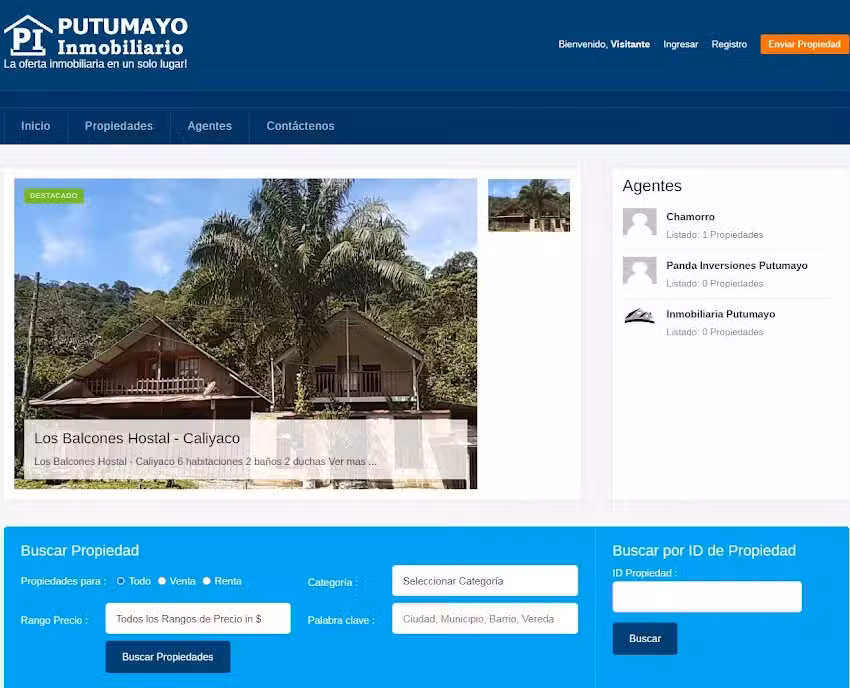This screenshot has height=688, width=850.
Task: Open the Seleccionar Categoría dropdown
Action: [x=484, y=580]
